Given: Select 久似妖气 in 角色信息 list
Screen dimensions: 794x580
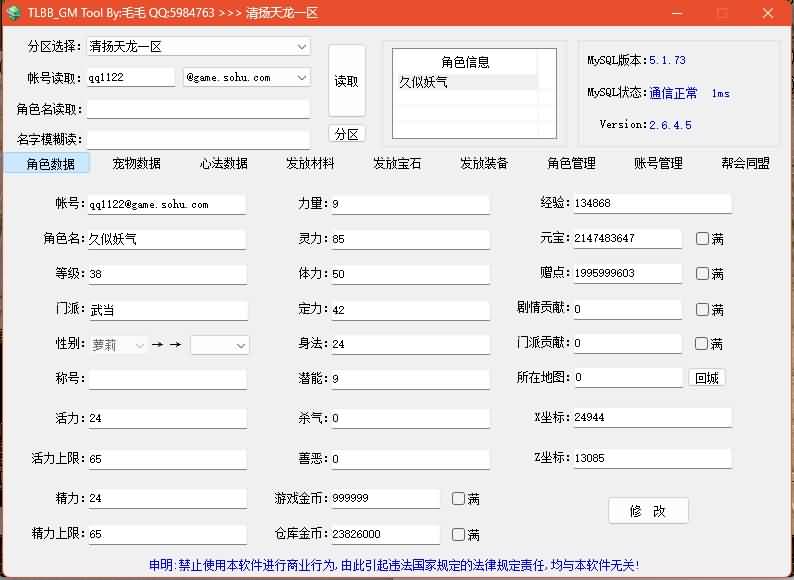Looking at the screenshot, I should (466, 82).
